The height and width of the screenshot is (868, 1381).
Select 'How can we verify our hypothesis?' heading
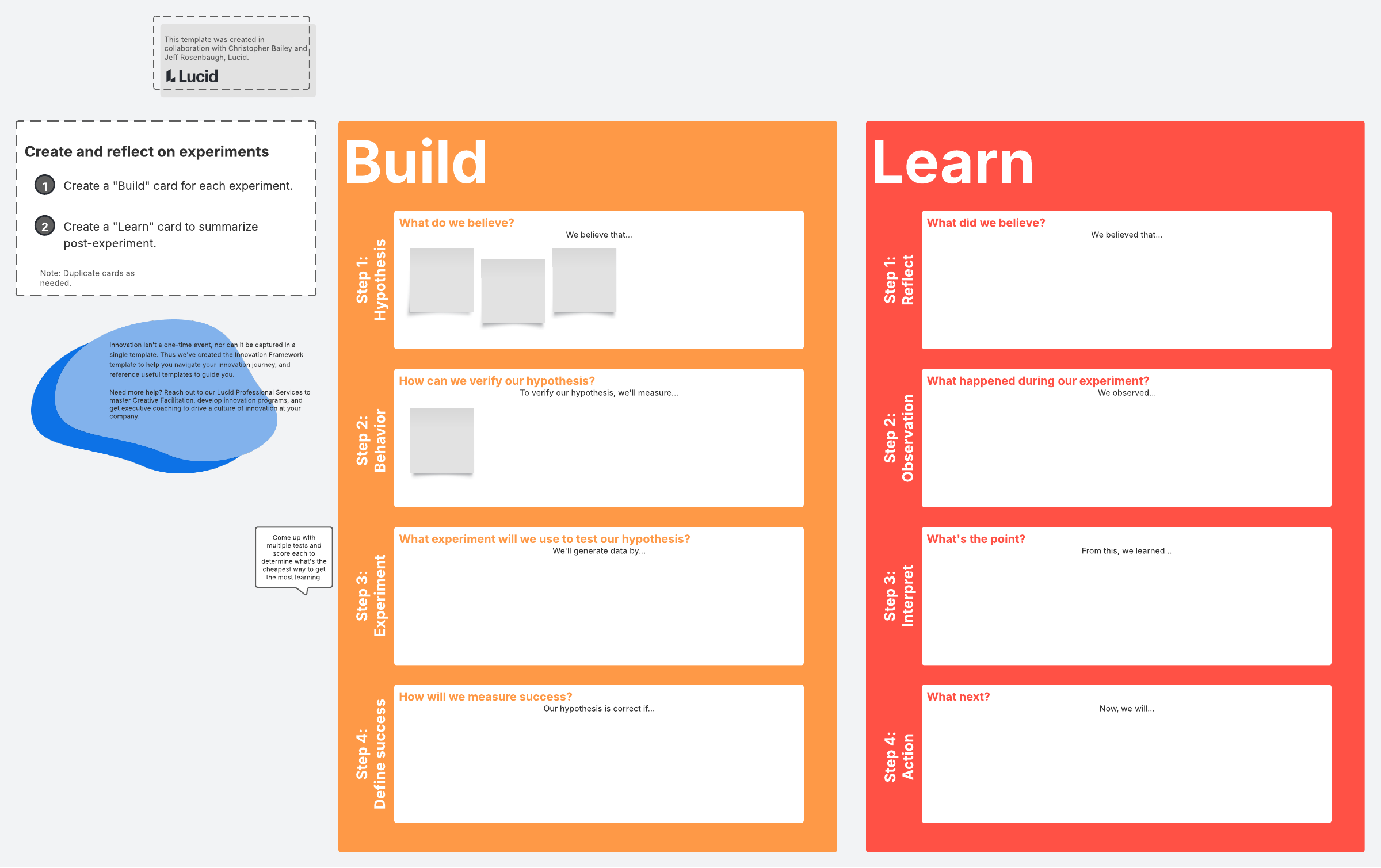[497, 381]
